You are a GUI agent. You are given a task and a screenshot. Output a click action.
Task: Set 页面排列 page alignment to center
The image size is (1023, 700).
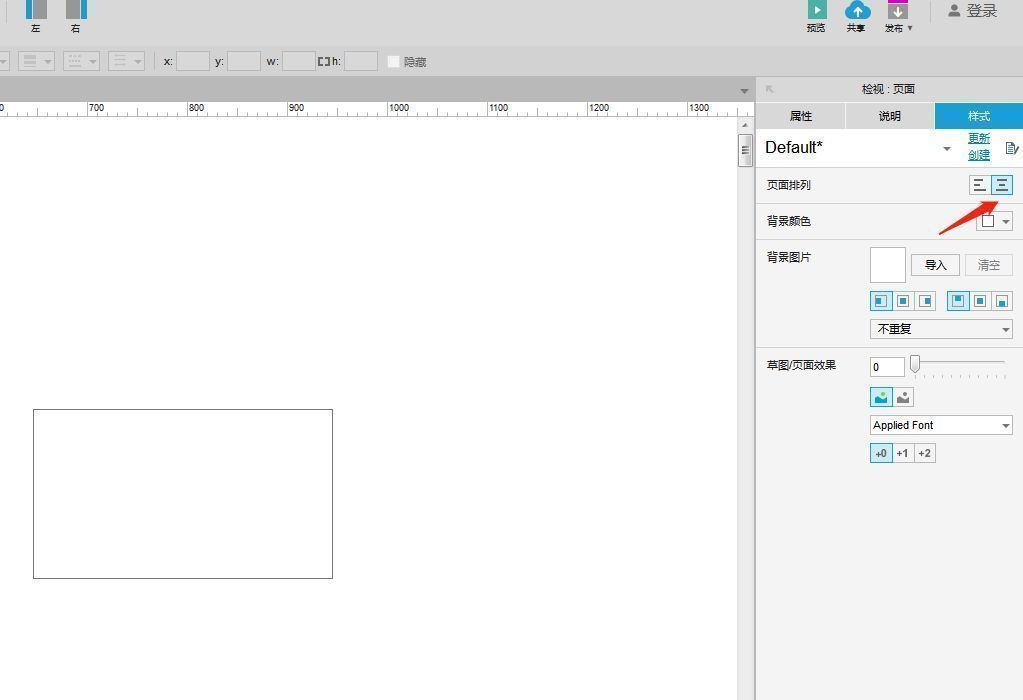(1002, 185)
